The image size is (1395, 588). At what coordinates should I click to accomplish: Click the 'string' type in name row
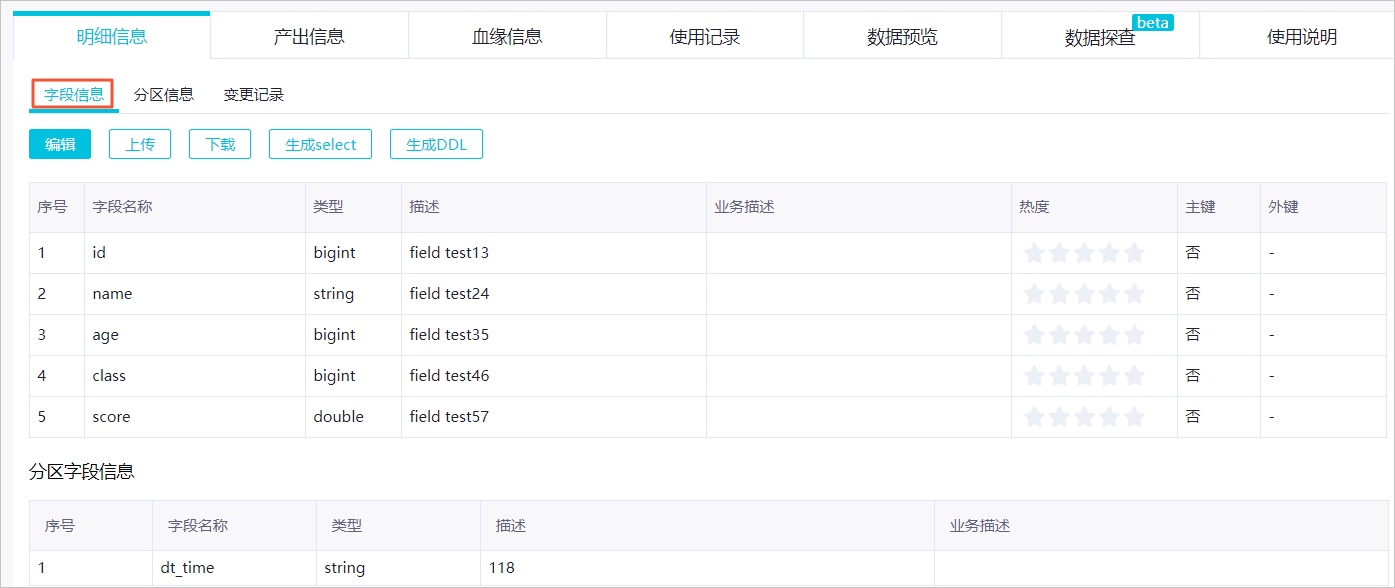(x=333, y=294)
